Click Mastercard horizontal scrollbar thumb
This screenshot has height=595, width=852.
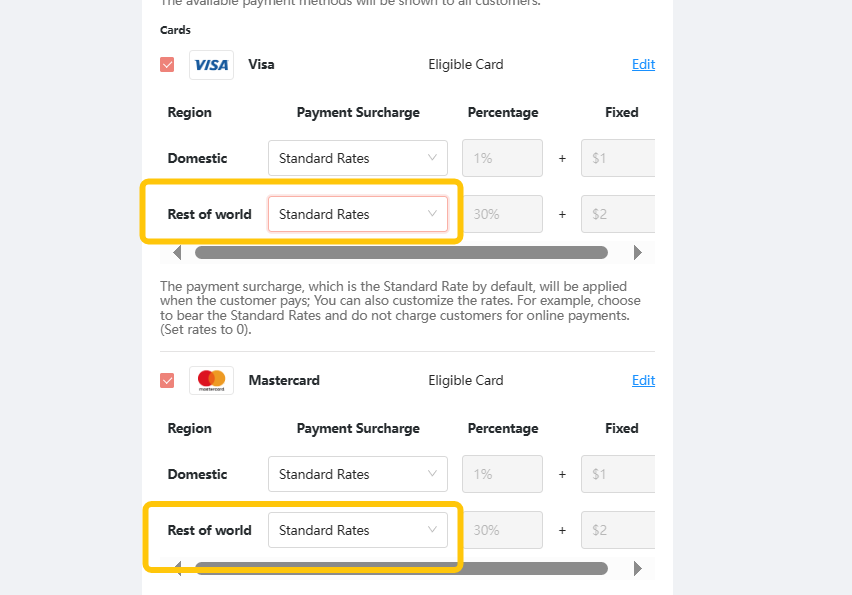pyautogui.click(x=401, y=568)
